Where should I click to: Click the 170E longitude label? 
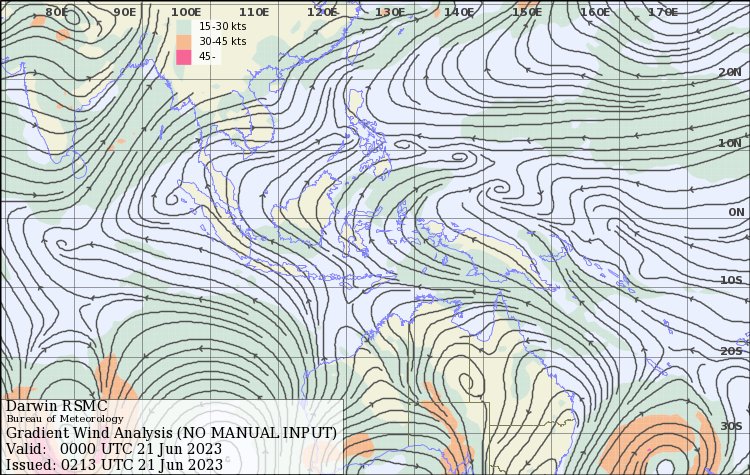pyautogui.click(x=663, y=12)
